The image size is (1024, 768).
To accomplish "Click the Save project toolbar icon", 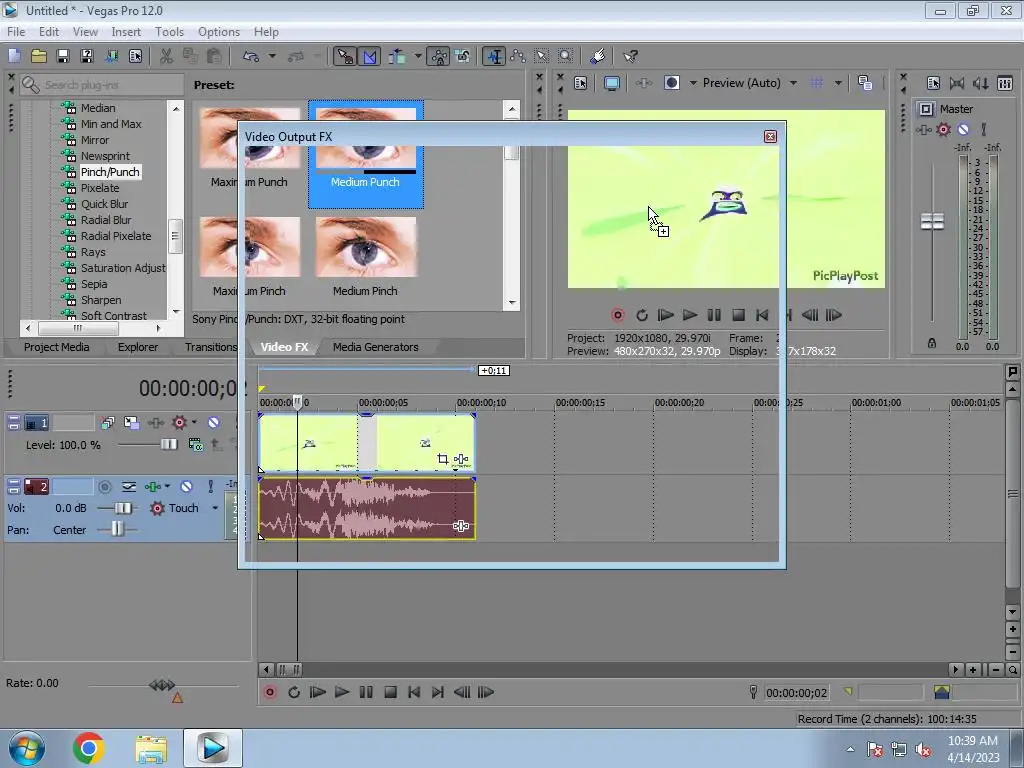I will [x=63, y=56].
